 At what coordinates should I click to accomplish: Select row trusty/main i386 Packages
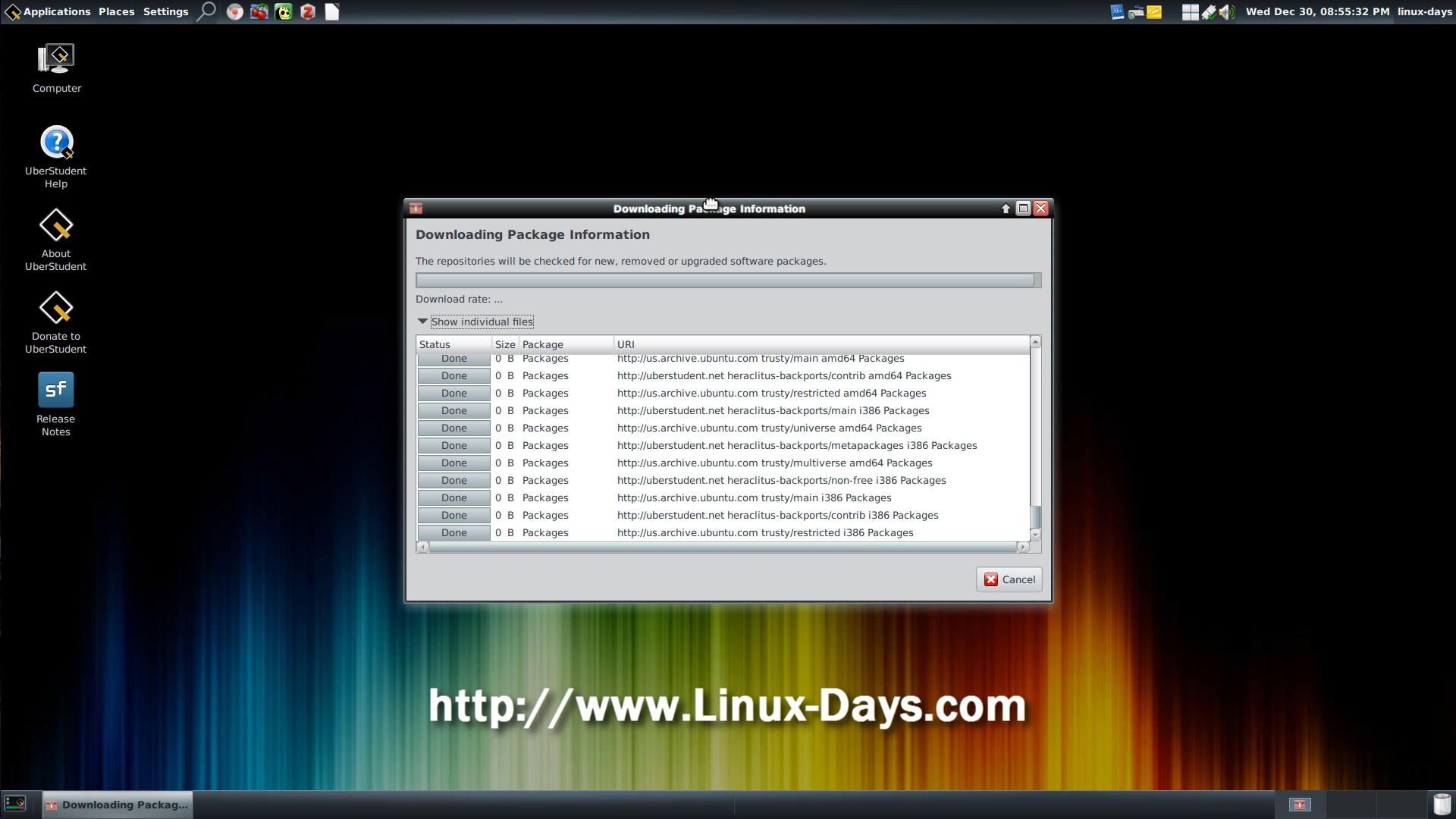click(x=723, y=497)
